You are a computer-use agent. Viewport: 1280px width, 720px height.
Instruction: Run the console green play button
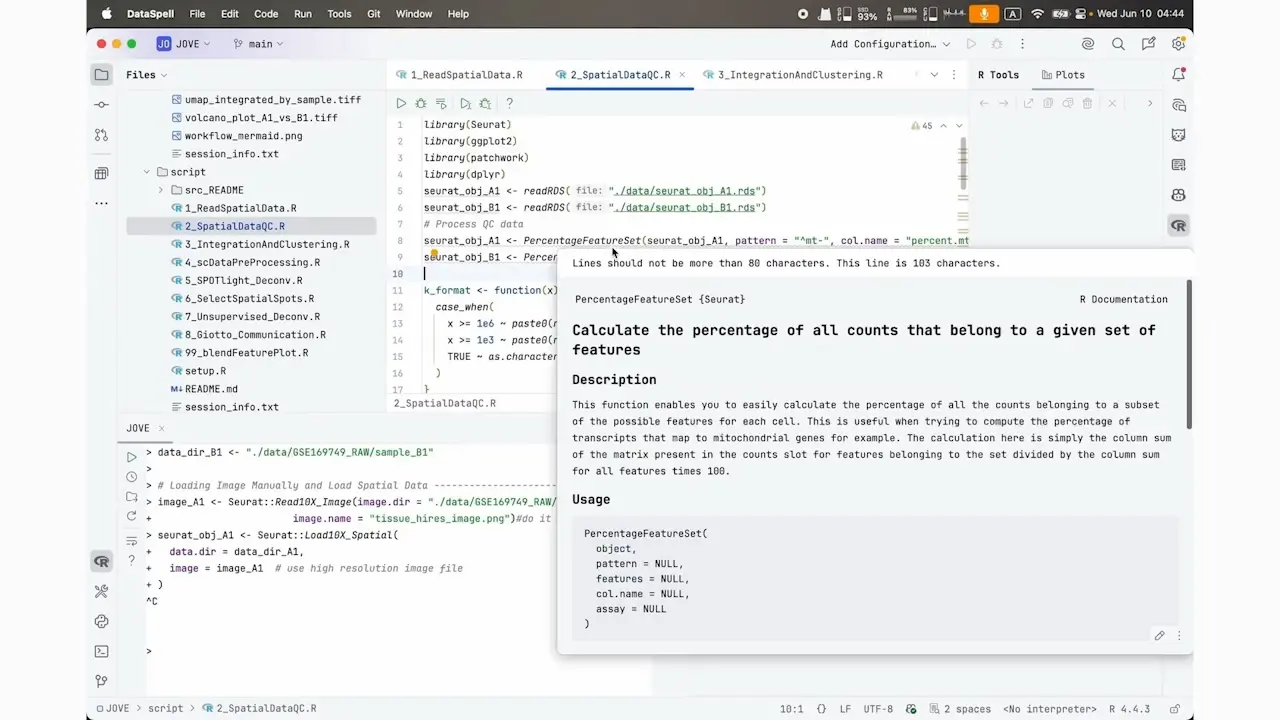pyautogui.click(x=131, y=457)
